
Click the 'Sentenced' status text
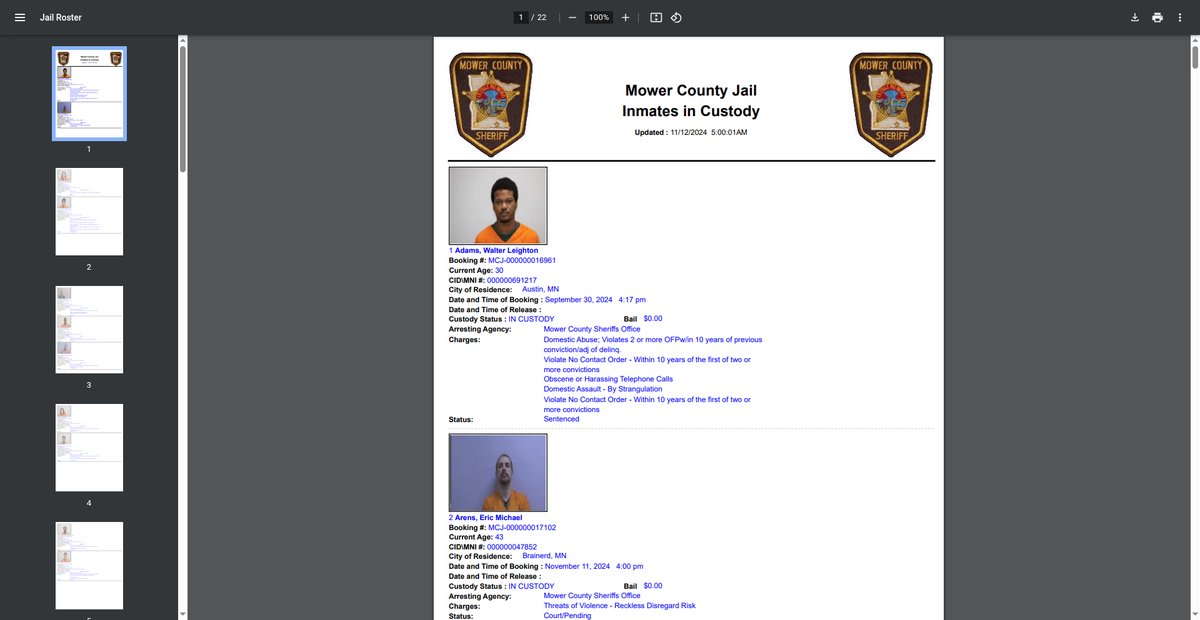tap(562, 419)
